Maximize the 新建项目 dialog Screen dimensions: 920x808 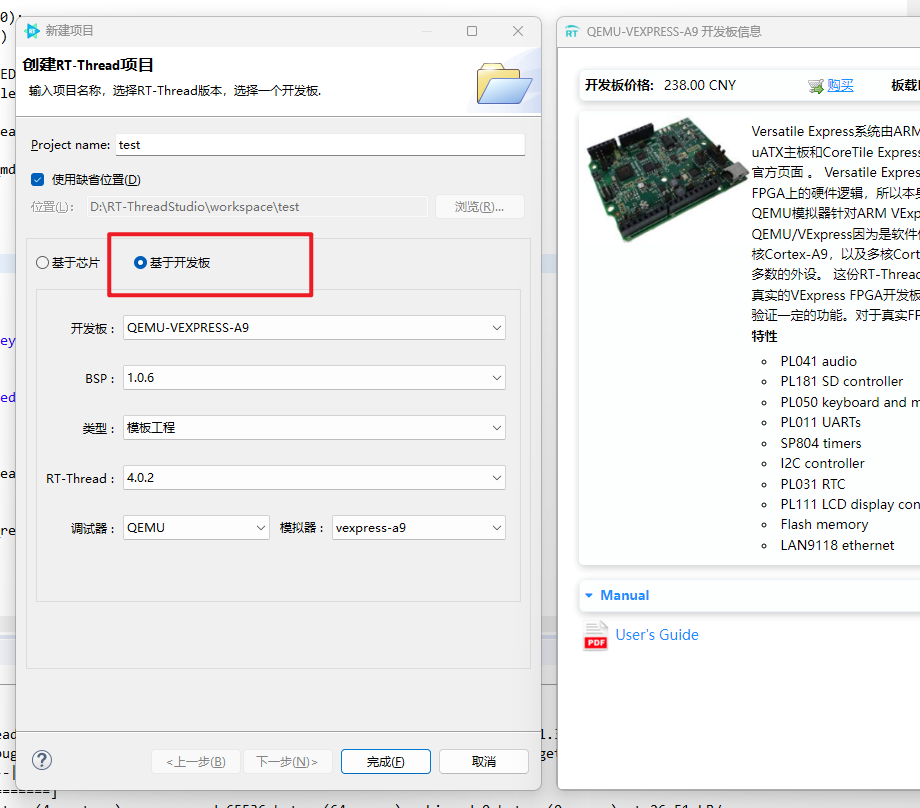472,31
